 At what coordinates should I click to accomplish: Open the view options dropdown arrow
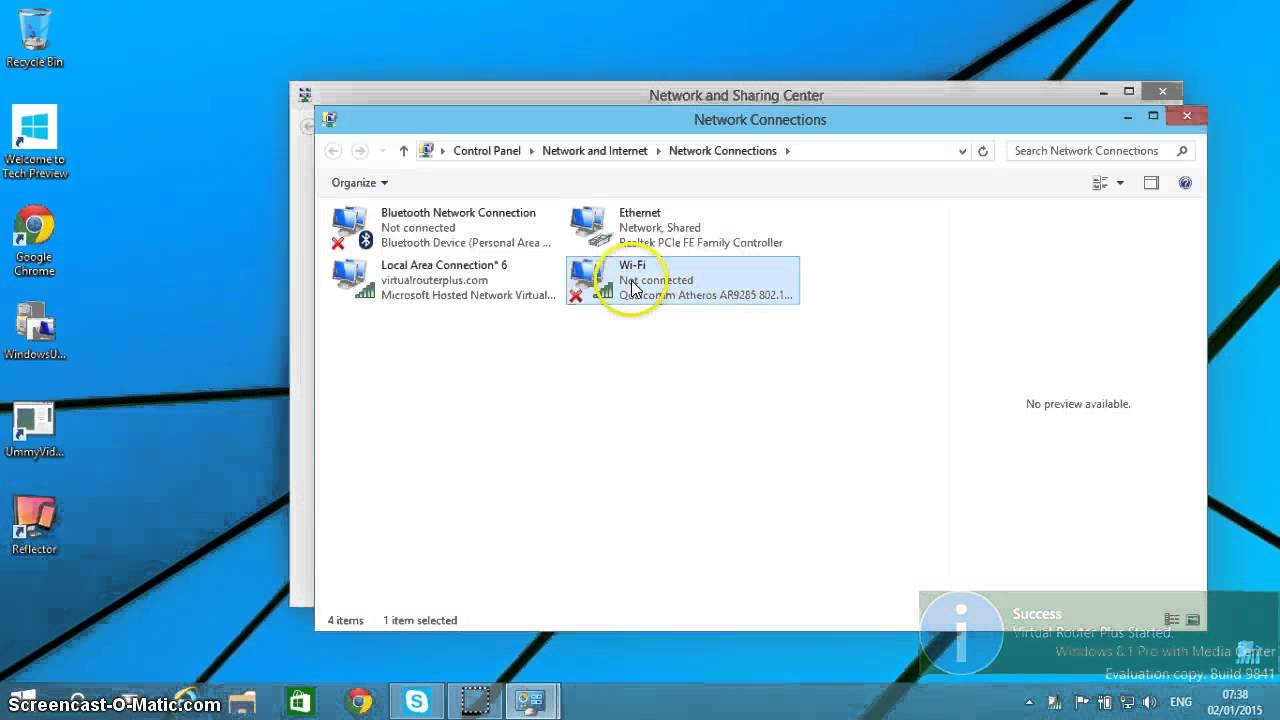(x=1120, y=183)
